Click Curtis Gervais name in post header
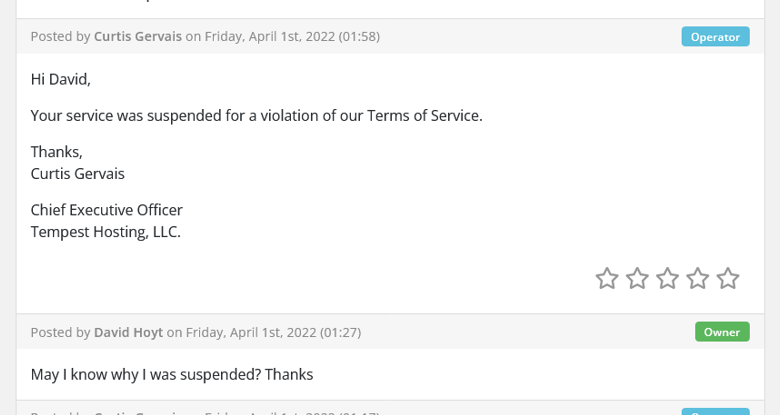The height and width of the screenshot is (415, 780). [138, 37]
